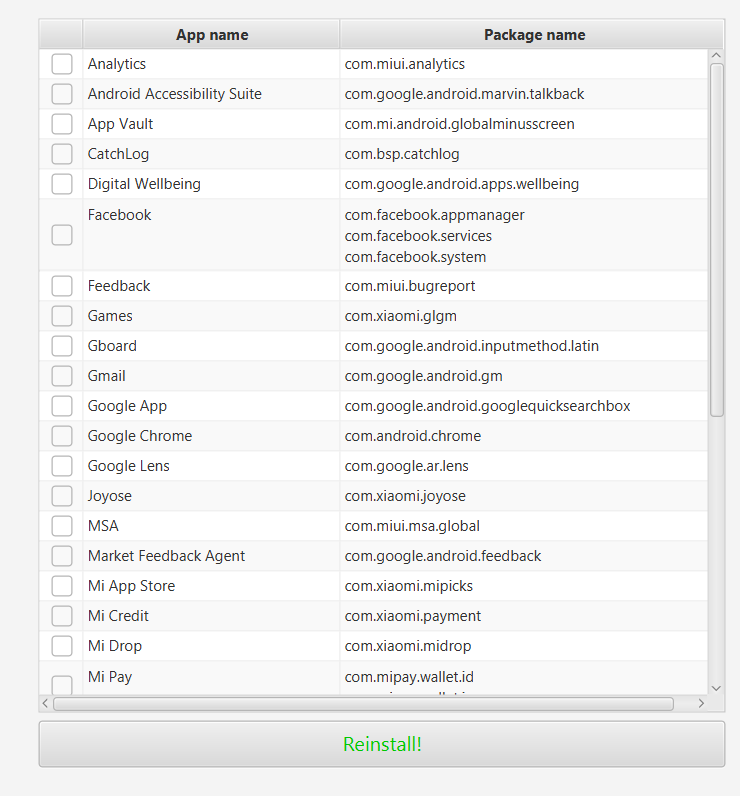The height and width of the screenshot is (796, 740).
Task: Select the com.xiaomi.midrop cell
Action: click(x=523, y=645)
